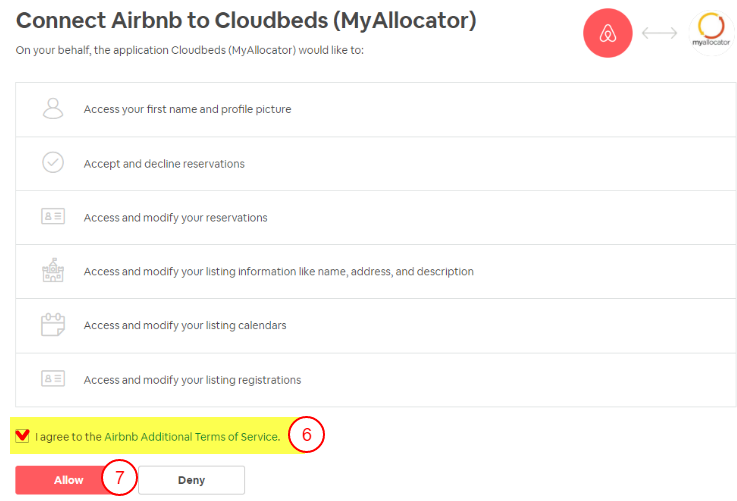The height and width of the screenshot is (501, 737).
Task: Click 'Access and modify your listing registrations' text
Action: (x=192, y=380)
